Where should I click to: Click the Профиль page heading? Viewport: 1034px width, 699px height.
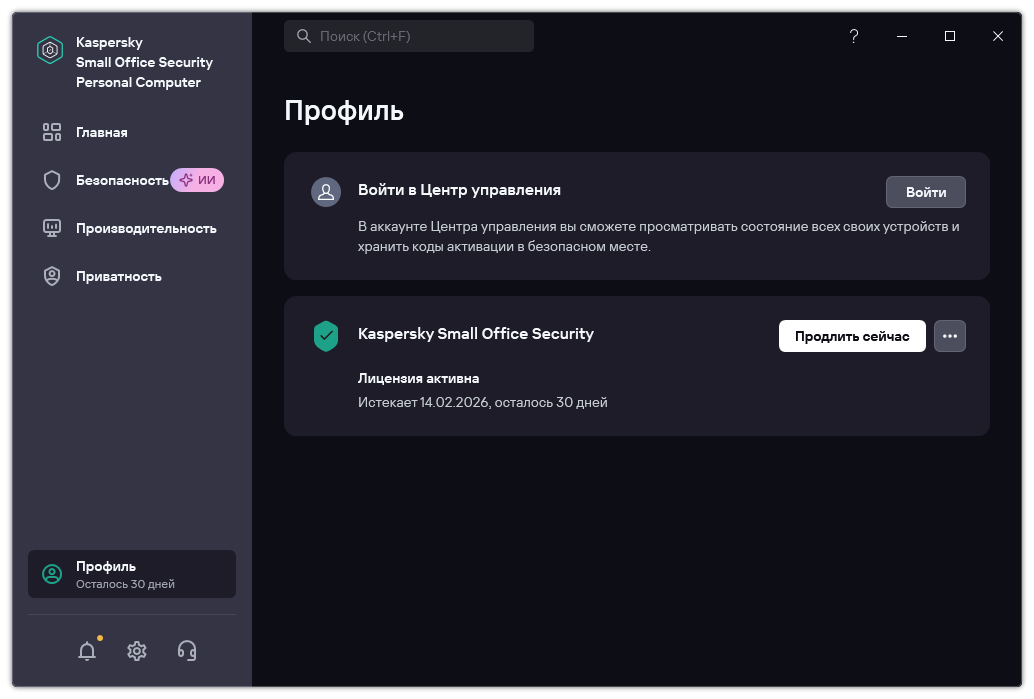(x=344, y=111)
